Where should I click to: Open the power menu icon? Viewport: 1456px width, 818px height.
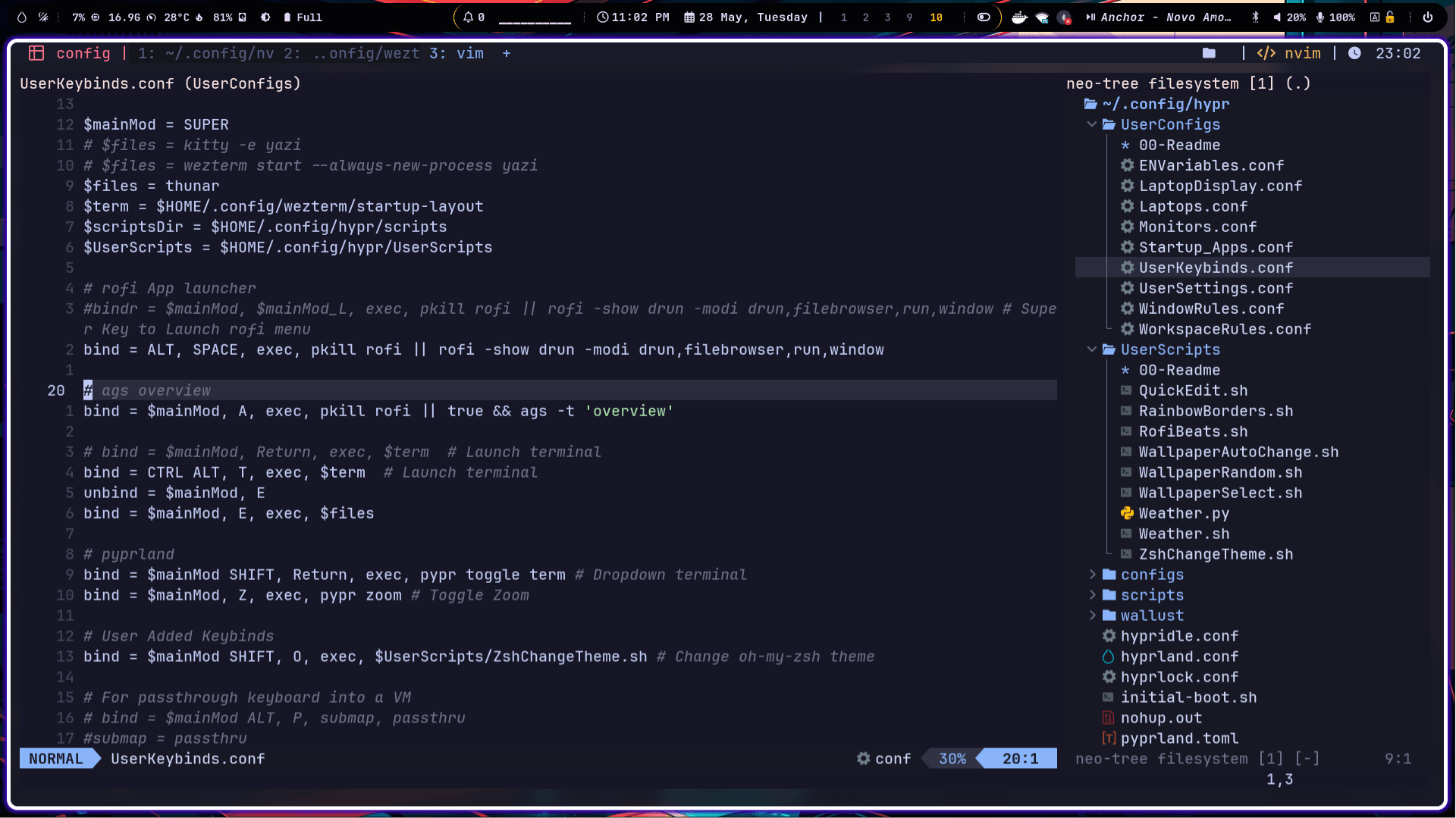coord(1428,17)
